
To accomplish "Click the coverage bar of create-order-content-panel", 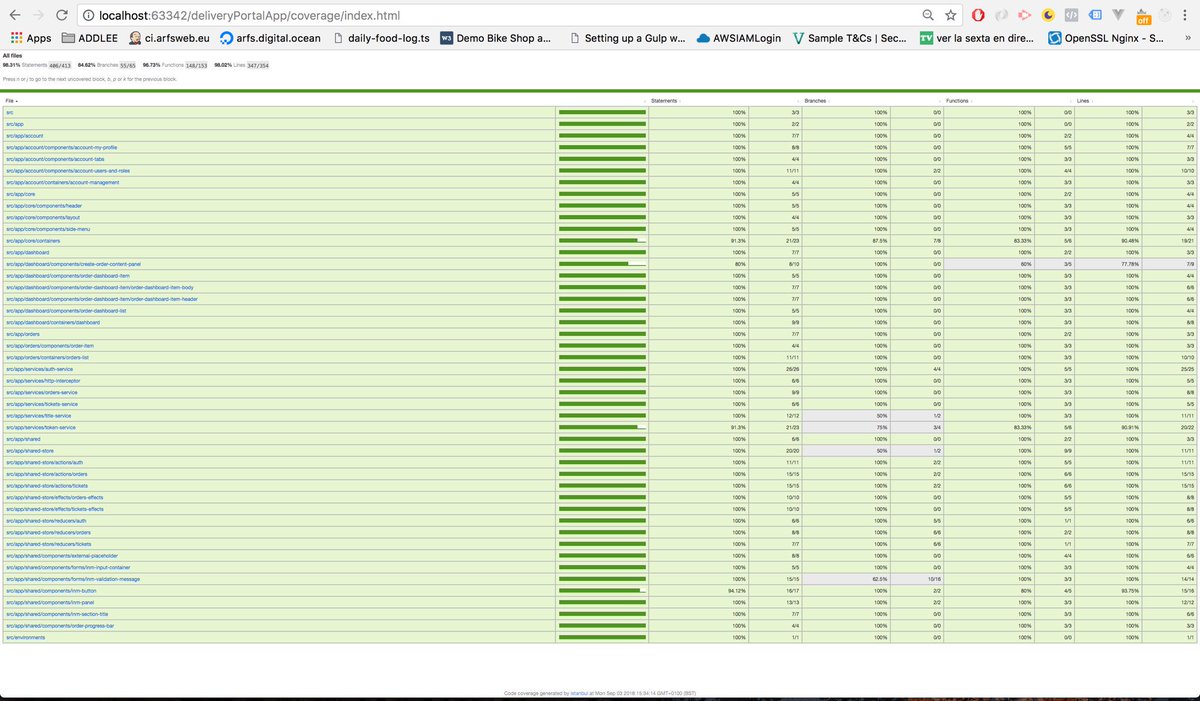I will pos(602,264).
